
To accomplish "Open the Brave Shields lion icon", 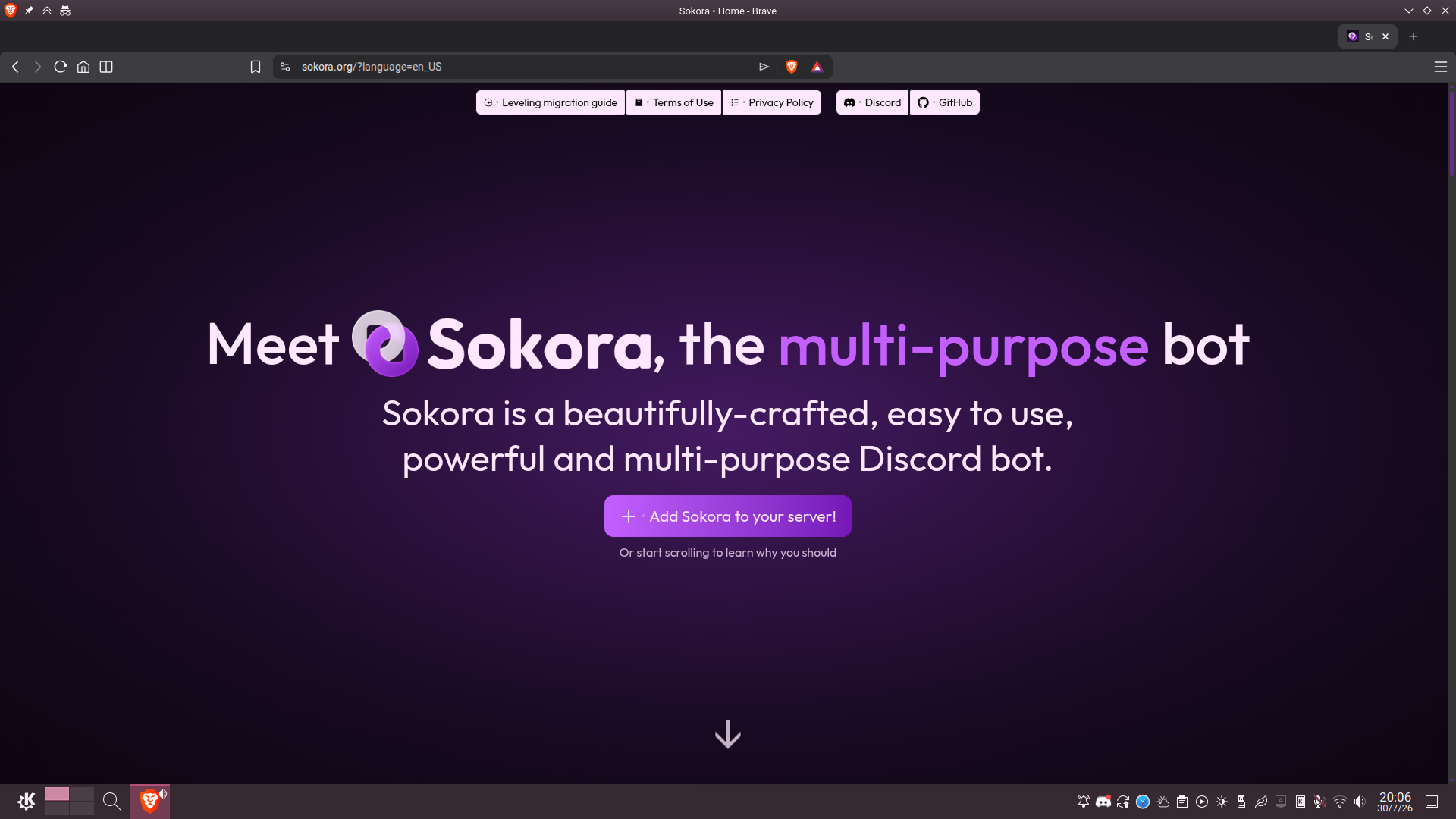I will click(x=792, y=67).
